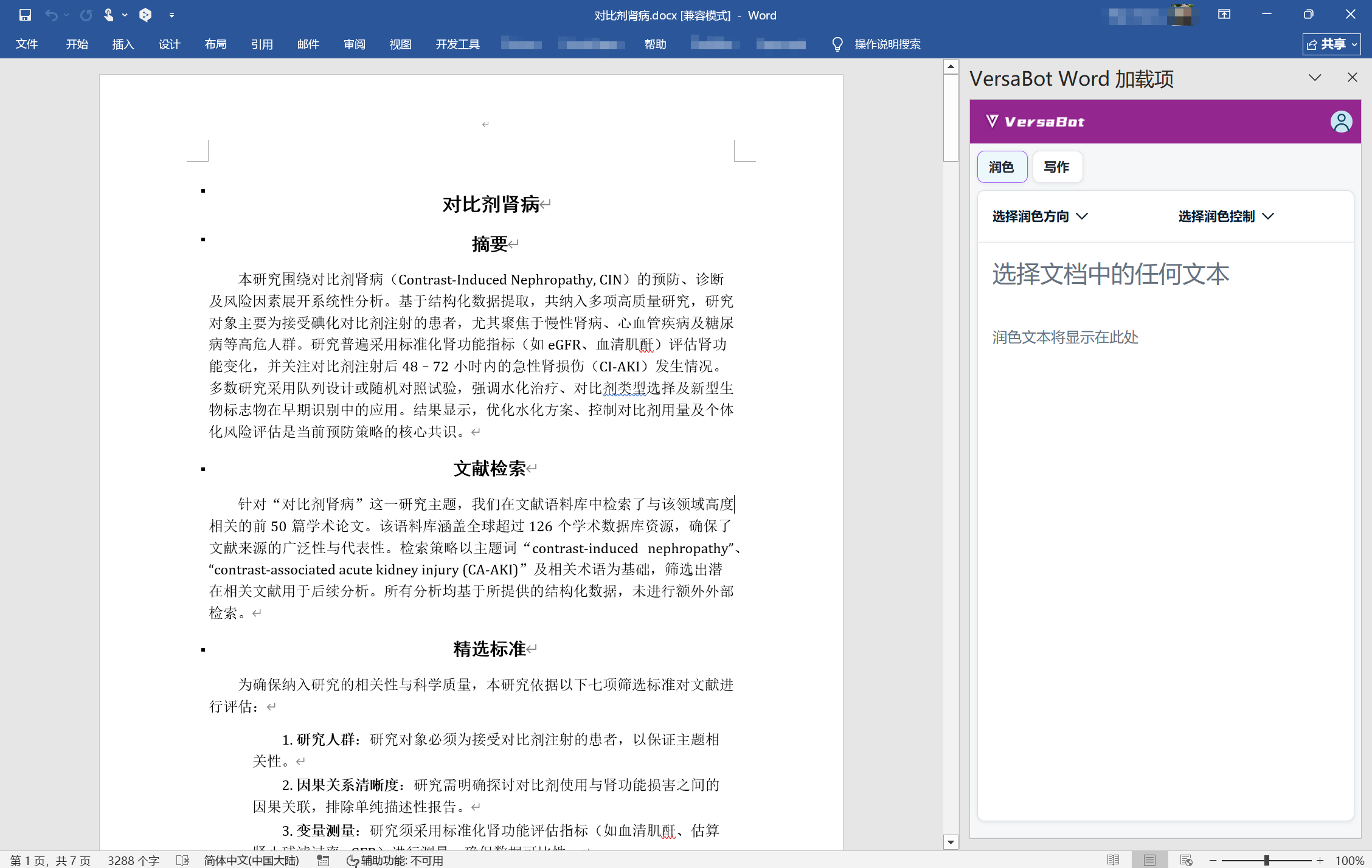The height and width of the screenshot is (868, 1372).
Task: Toggle Touch/Mouse mode
Action: pos(109,15)
